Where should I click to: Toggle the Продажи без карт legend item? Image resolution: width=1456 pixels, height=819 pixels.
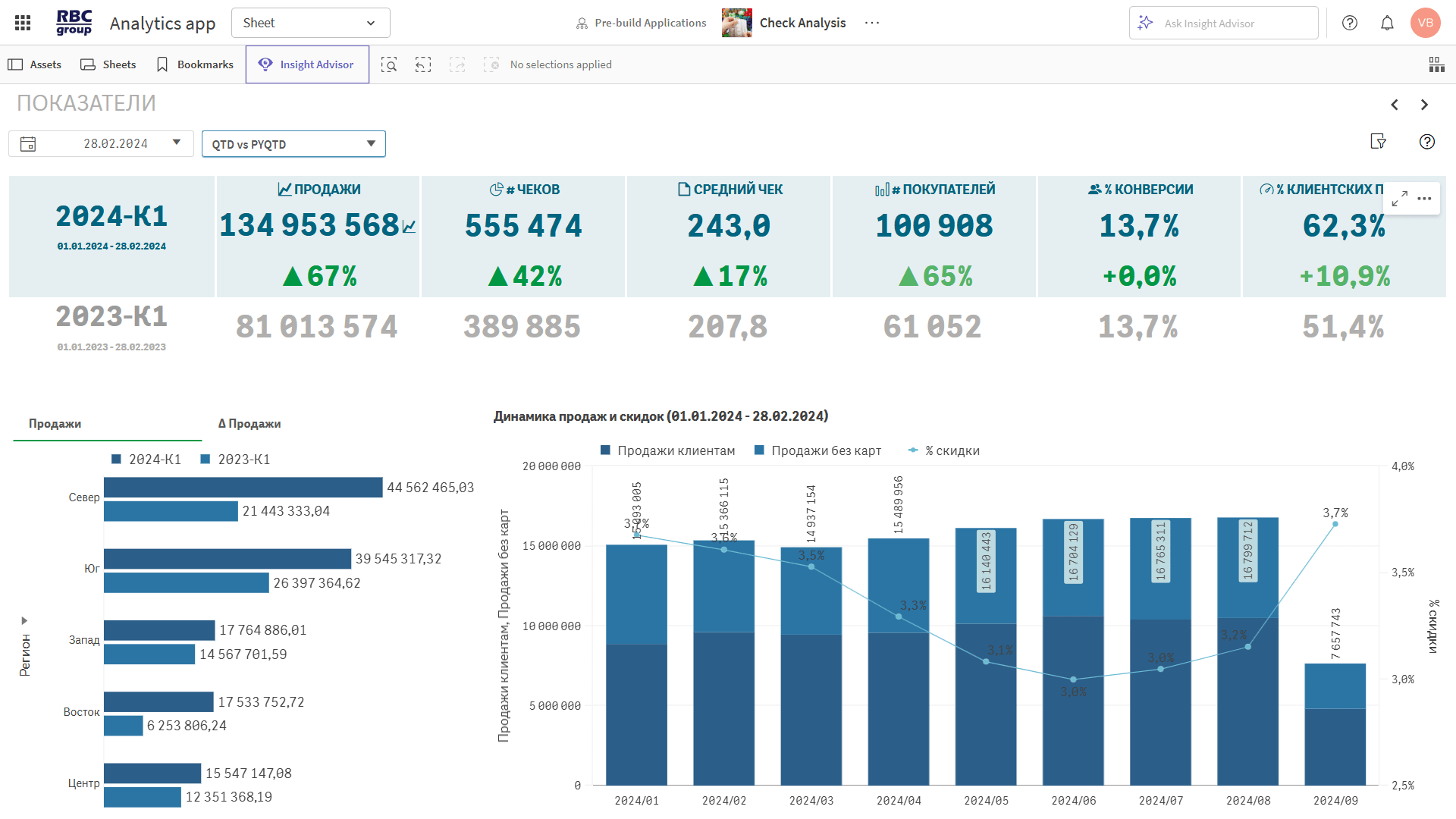817,450
